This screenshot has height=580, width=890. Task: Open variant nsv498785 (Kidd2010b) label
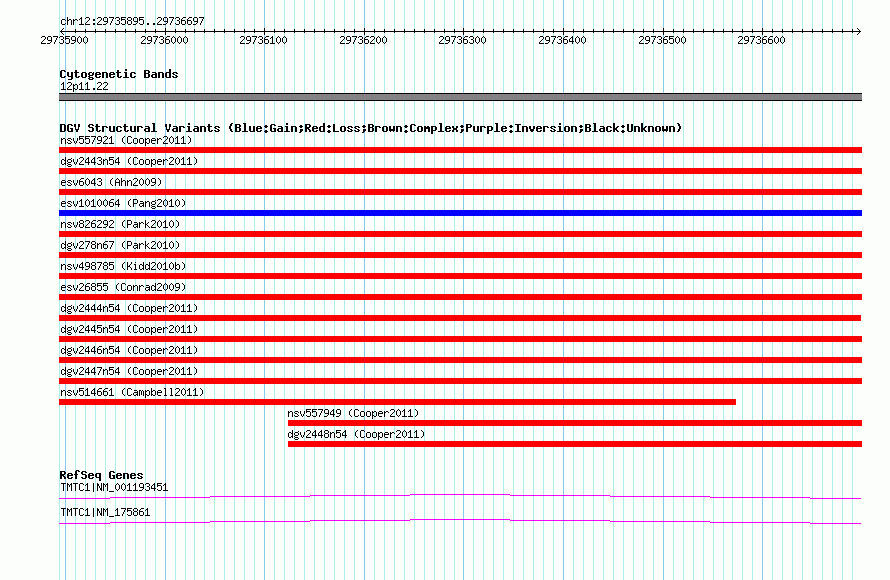point(123,266)
